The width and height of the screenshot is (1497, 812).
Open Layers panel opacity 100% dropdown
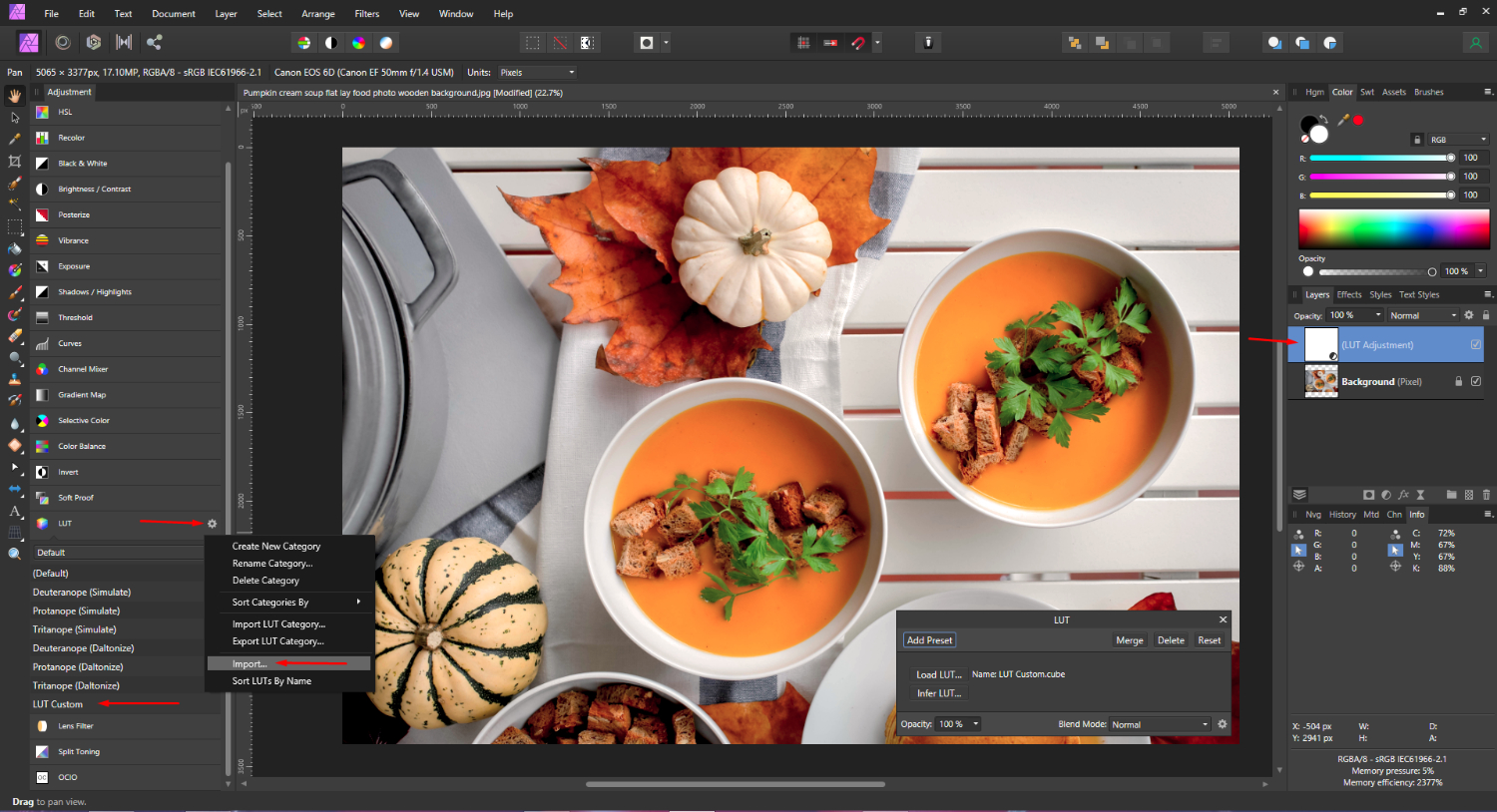tap(1355, 315)
